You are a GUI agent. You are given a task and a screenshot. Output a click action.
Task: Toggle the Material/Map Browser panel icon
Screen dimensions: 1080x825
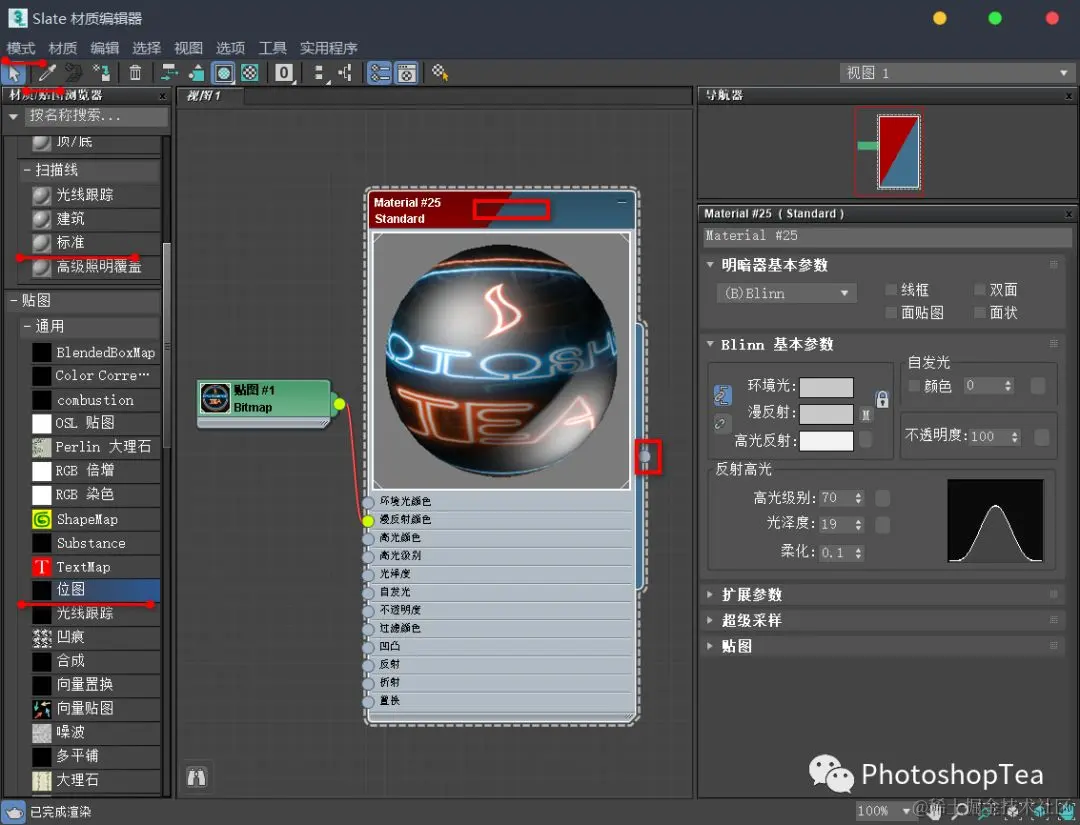pyautogui.click(x=380, y=72)
